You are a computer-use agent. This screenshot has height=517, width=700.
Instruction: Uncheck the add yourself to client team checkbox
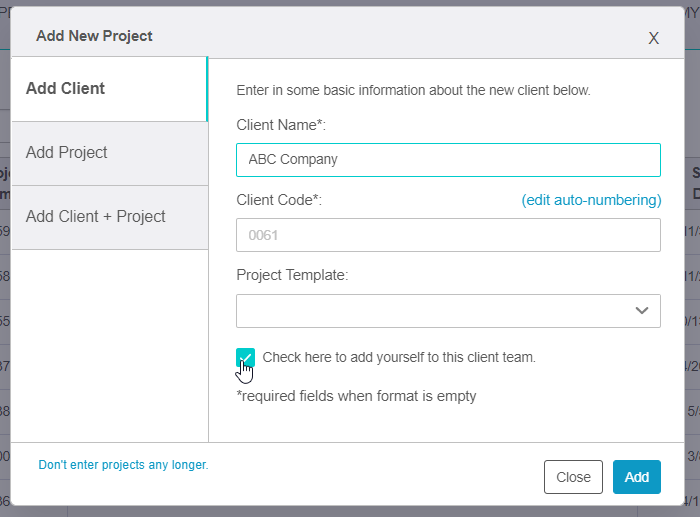click(x=245, y=357)
